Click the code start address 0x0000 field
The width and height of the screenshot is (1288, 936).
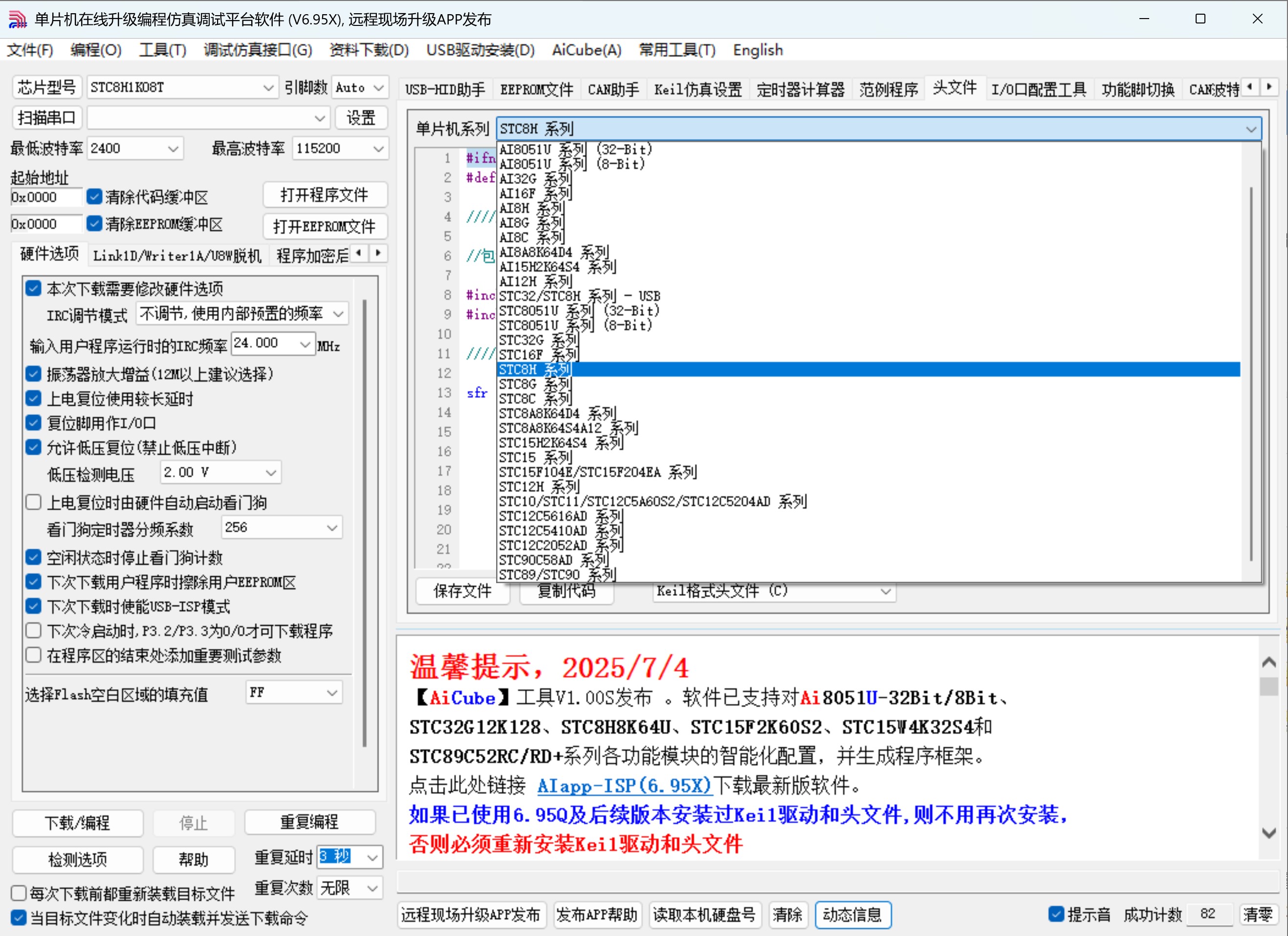point(46,197)
